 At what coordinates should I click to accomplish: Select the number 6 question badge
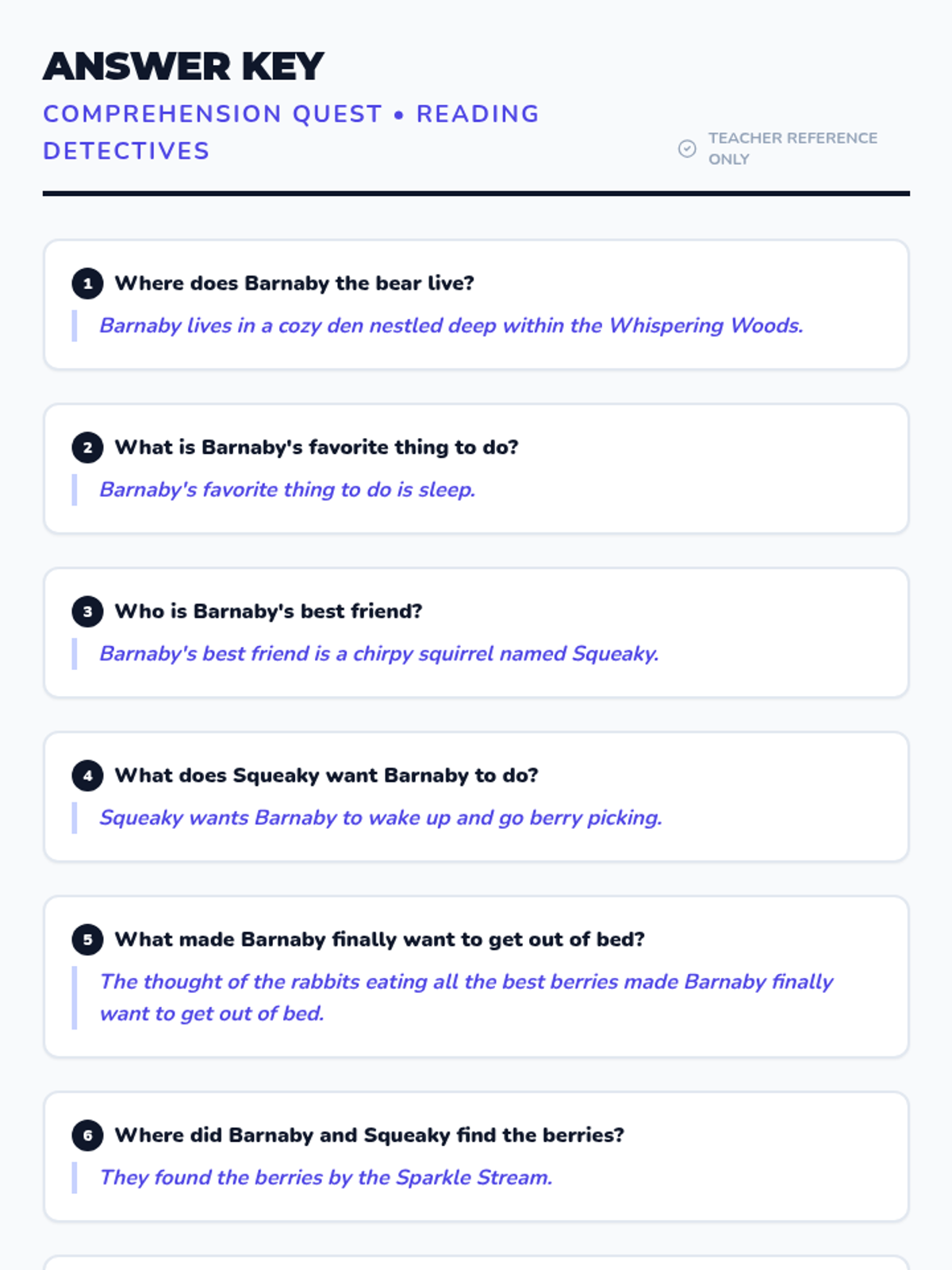87,1135
